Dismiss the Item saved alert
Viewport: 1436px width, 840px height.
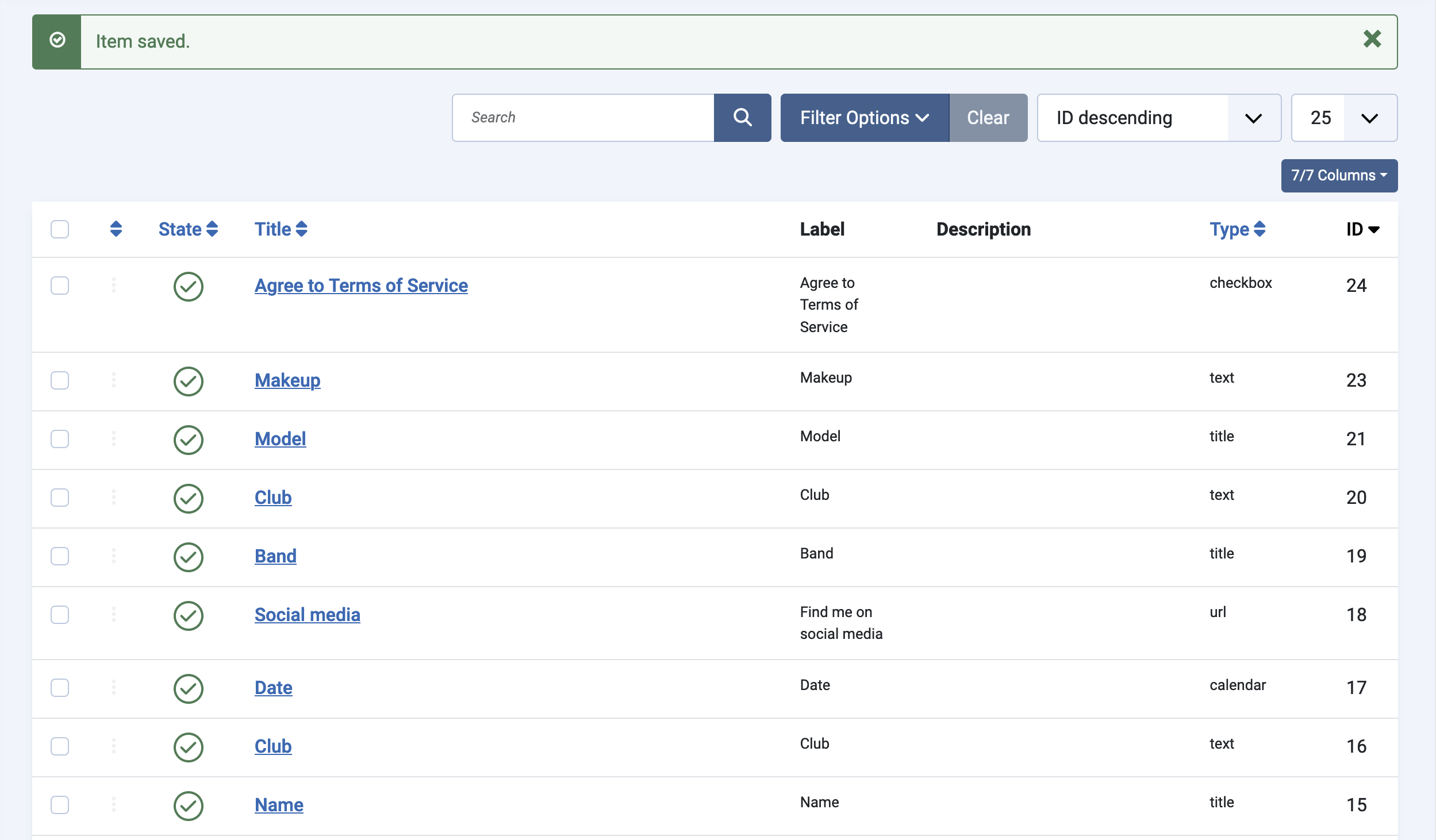tap(1372, 39)
